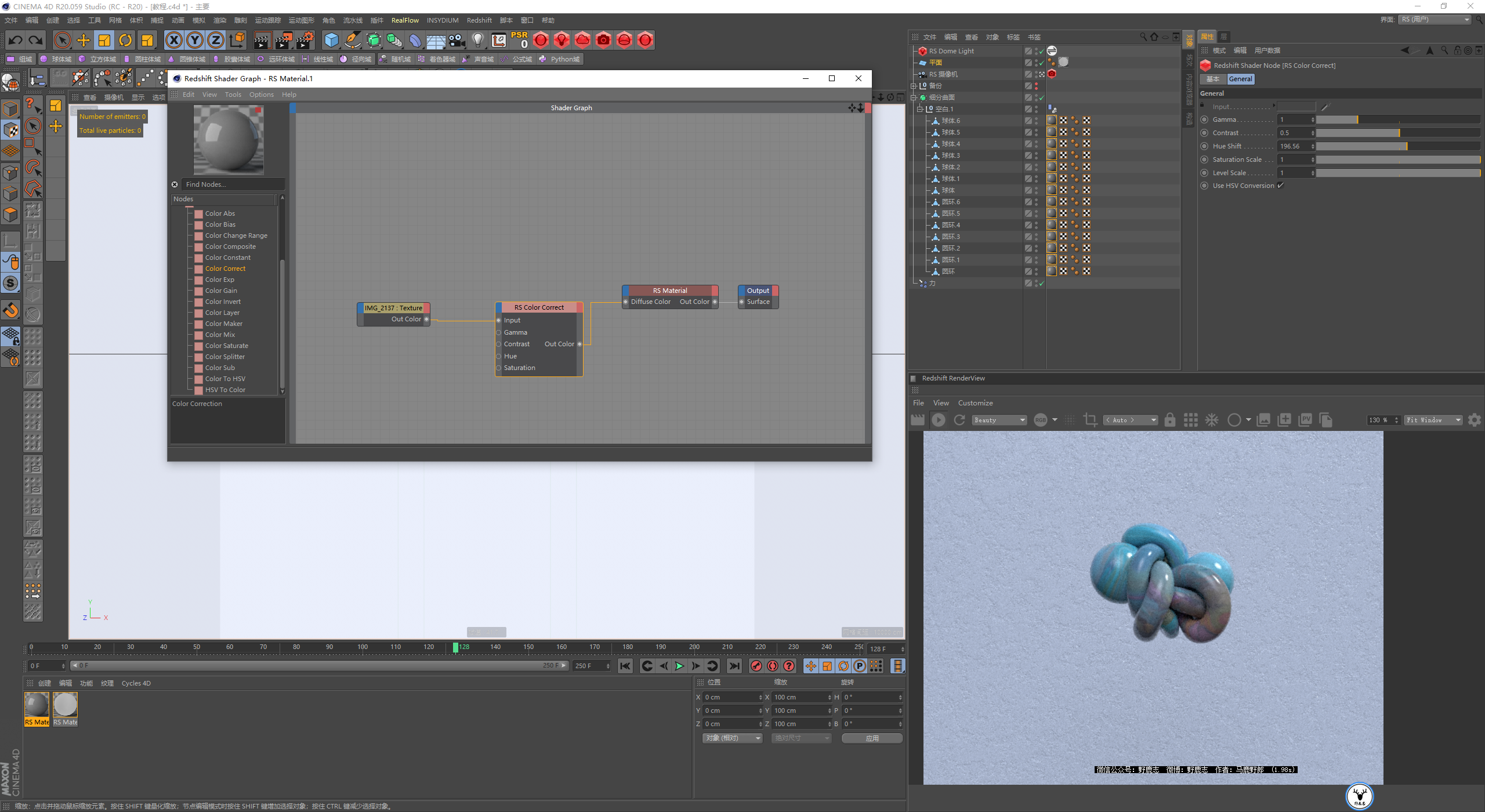
Task: Select the Rotate tool in toolbar
Action: tap(125, 40)
